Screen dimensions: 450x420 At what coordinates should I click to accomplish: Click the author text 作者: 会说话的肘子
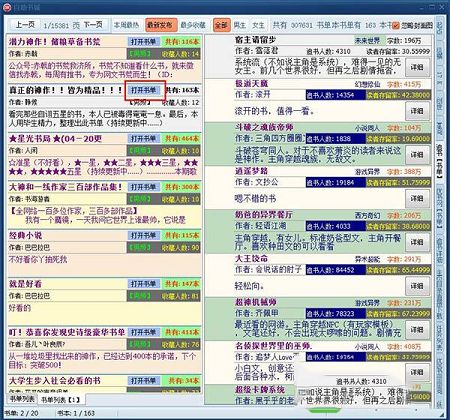(x=269, y=269)
